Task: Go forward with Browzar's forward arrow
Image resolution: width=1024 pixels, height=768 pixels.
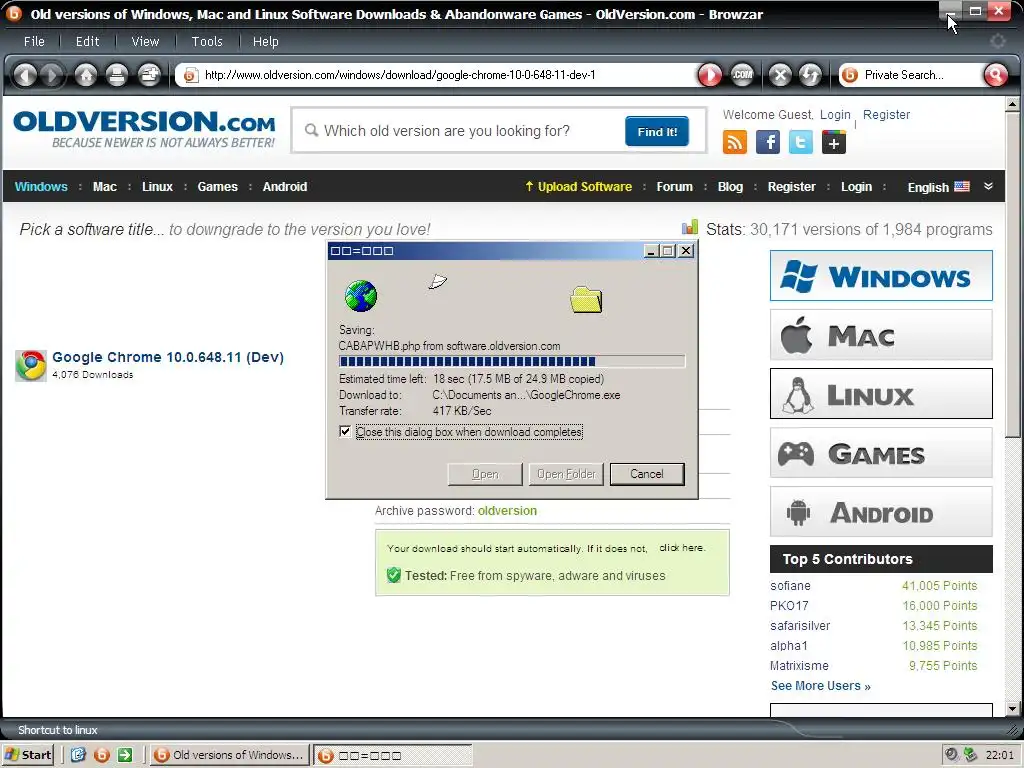Action: 52,75
